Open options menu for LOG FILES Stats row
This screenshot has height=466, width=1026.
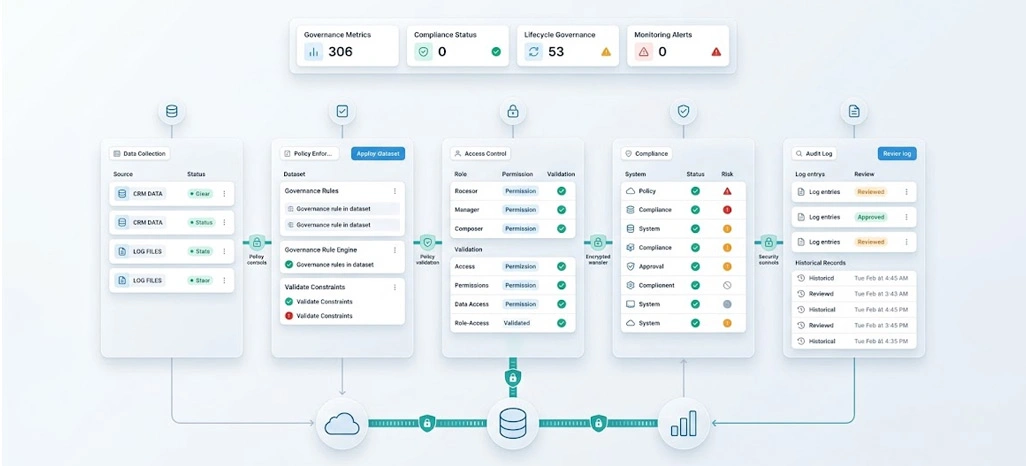(224, 251)
